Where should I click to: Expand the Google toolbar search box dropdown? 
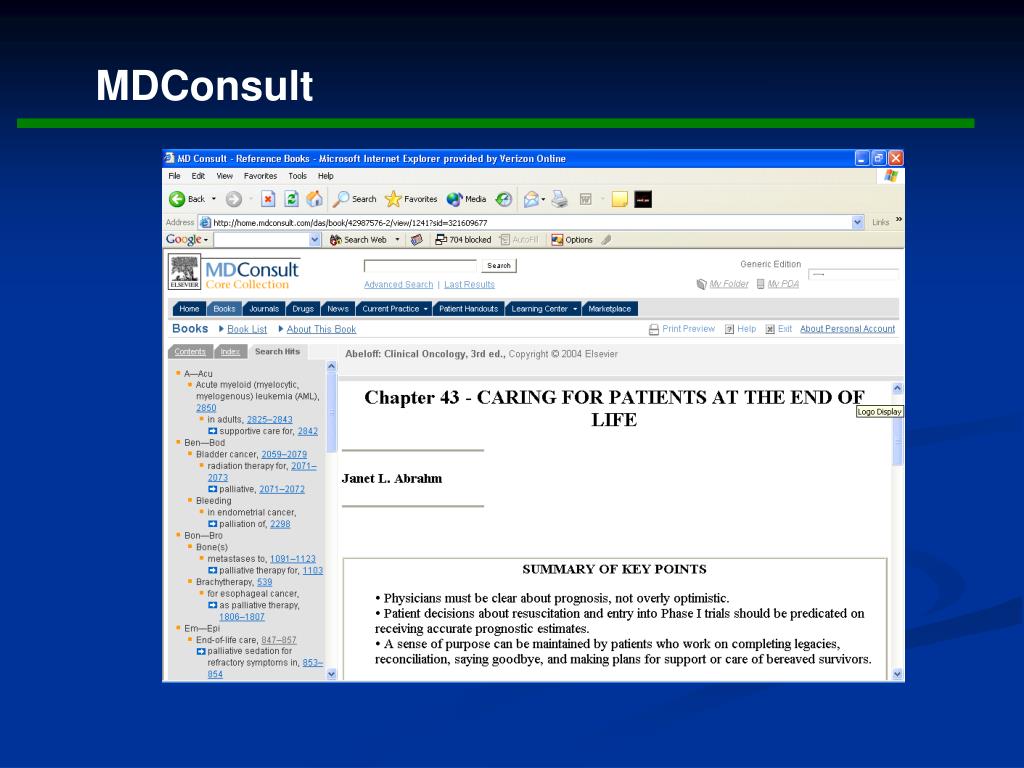(x=315, y=240)
